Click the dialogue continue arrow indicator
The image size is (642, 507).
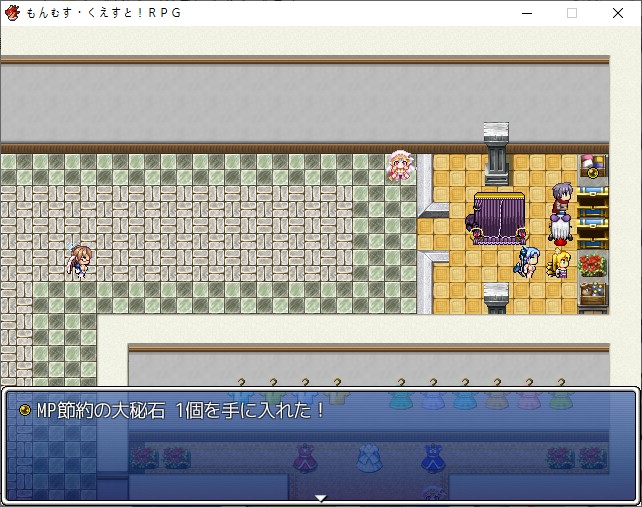tap(321, 498)
